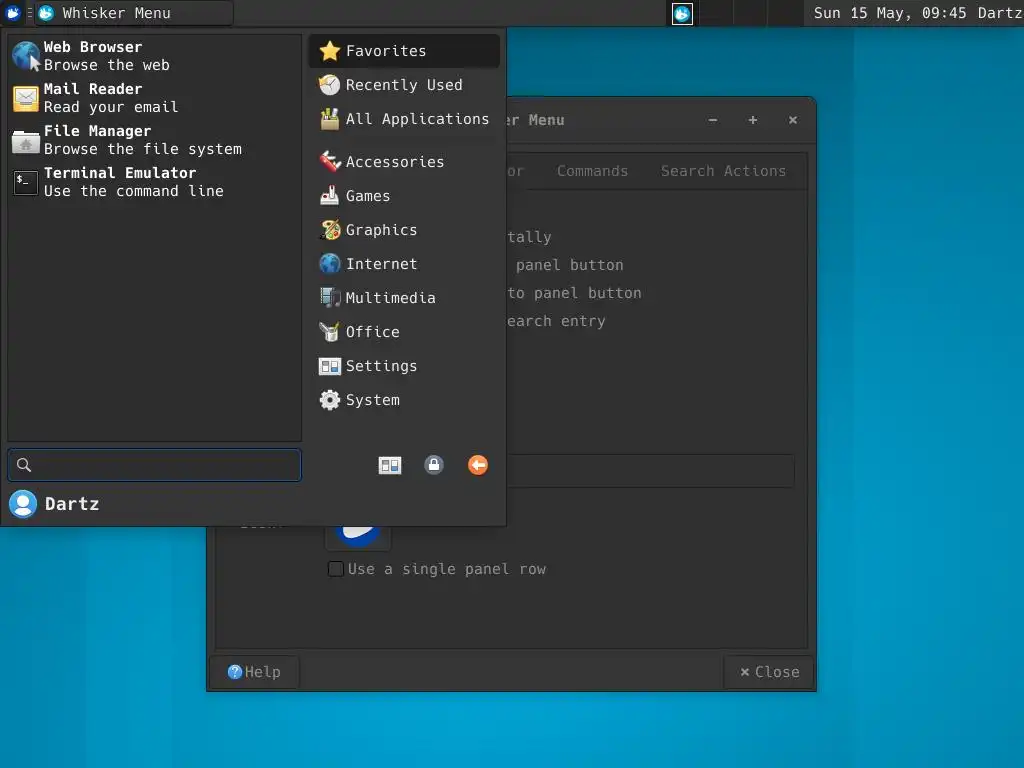Open the Settings category
1024x768 pixels.
point(404,366)
